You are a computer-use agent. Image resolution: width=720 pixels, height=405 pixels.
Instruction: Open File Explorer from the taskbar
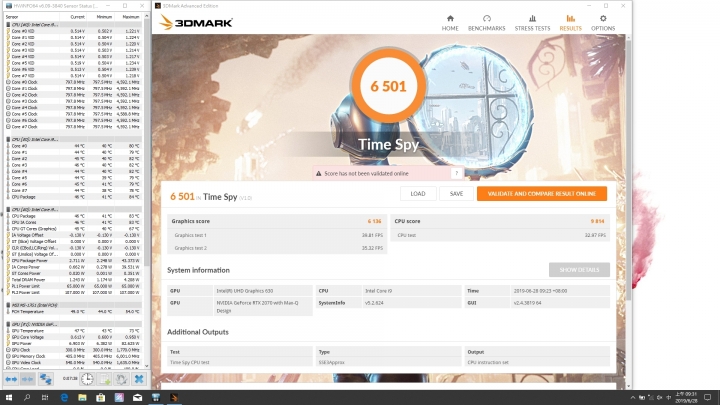82,398
